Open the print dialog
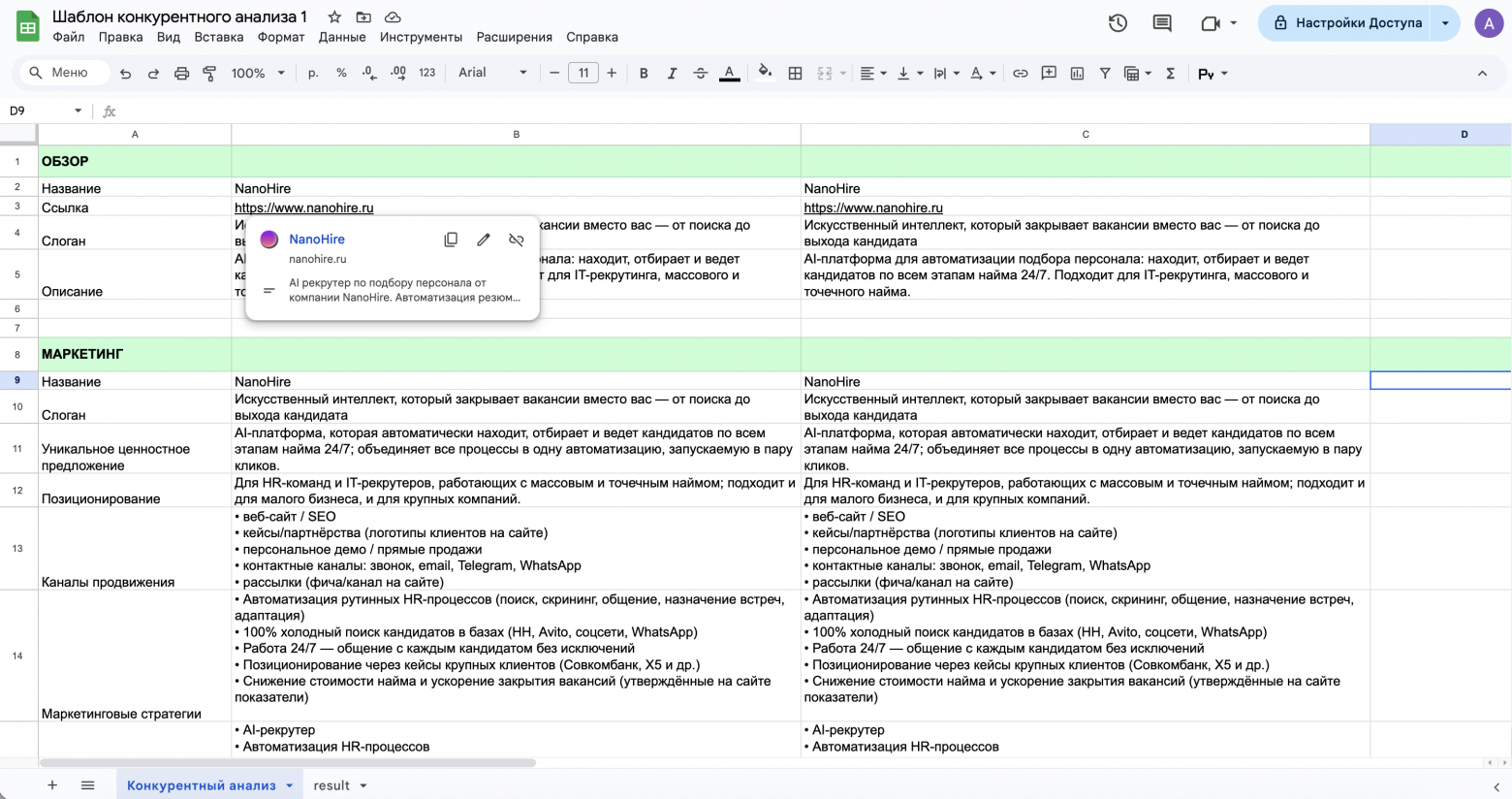The image size is (1512, 799). (x=182, y=73)
